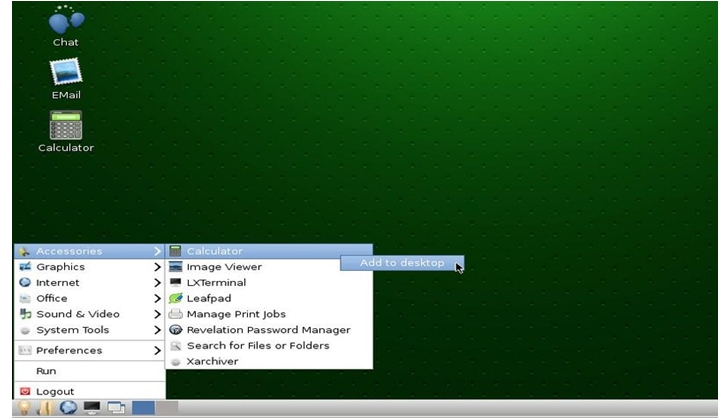Viewport: 726px width, 420px height.
Task: Choose Add to desktop
Action: pos(402,263)
